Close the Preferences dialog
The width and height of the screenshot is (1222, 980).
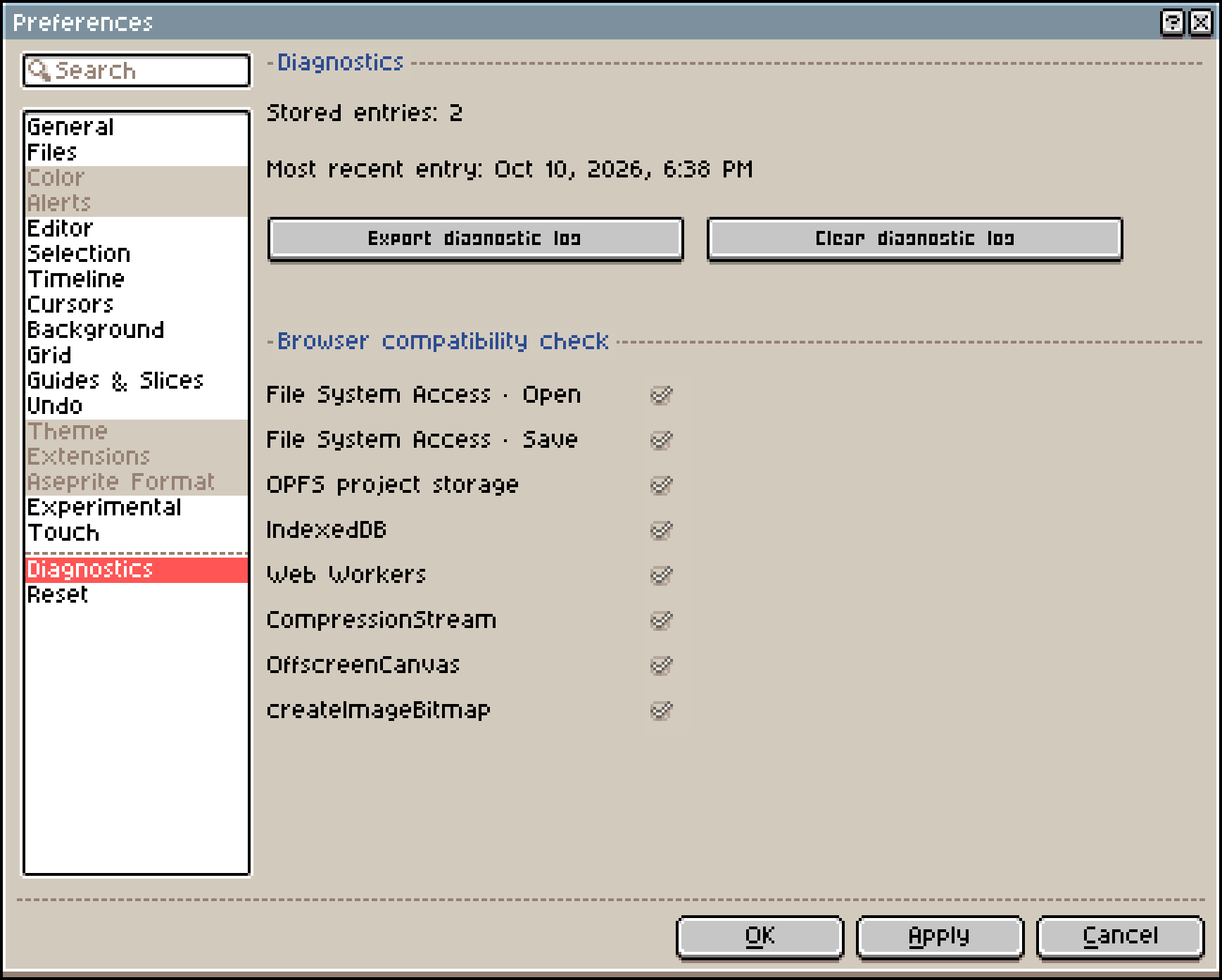click(x=1200, y=23)
